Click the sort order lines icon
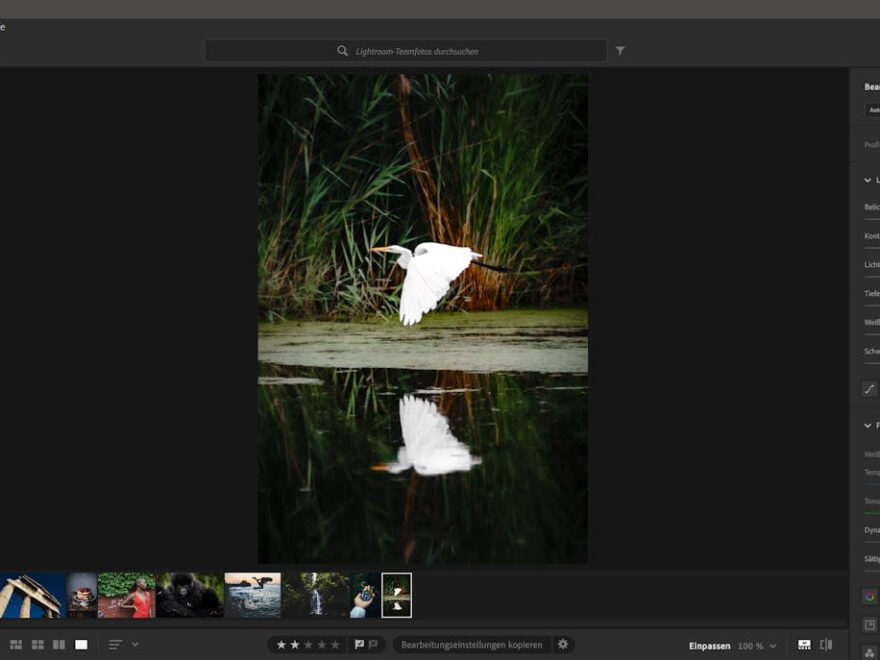Image resolution: width=880 pixels, height=660 pixels. [x=116, y=644]
